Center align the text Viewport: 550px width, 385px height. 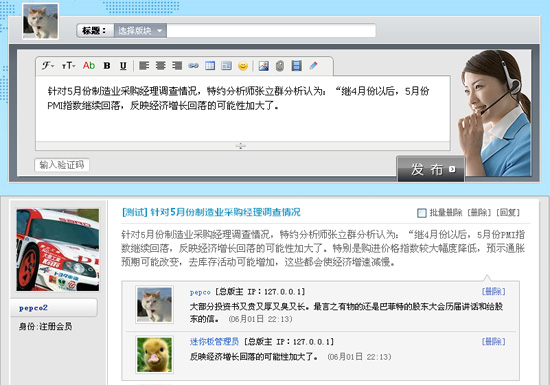[x=161, y=66]
